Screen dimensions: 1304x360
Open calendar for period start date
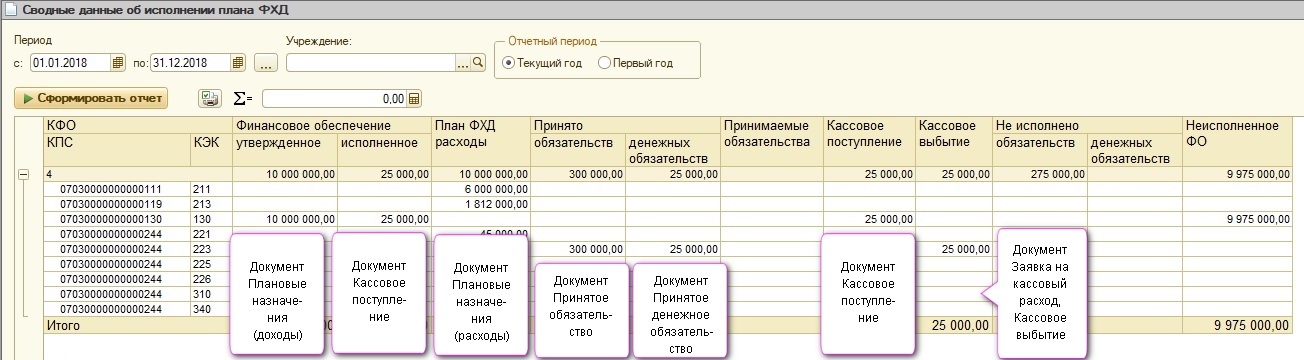coord(118,63)
